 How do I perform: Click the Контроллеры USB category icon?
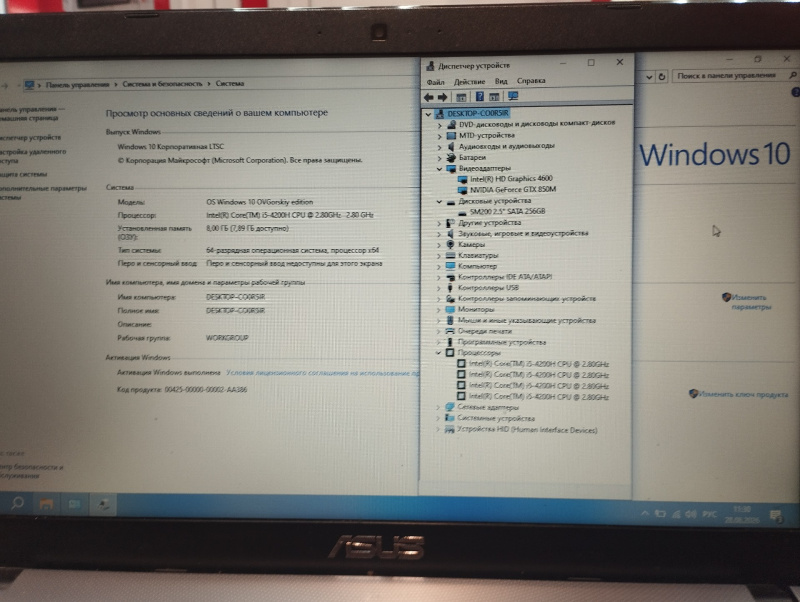(x=450, y=288)
